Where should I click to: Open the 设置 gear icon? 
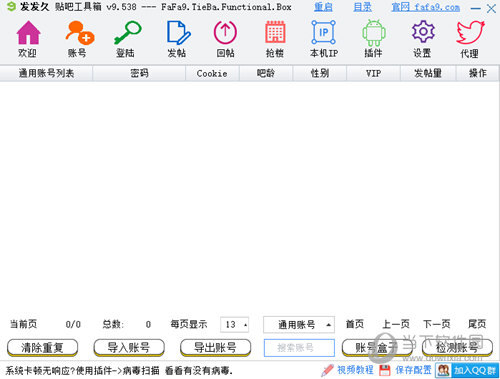click(x=423, y=32)
